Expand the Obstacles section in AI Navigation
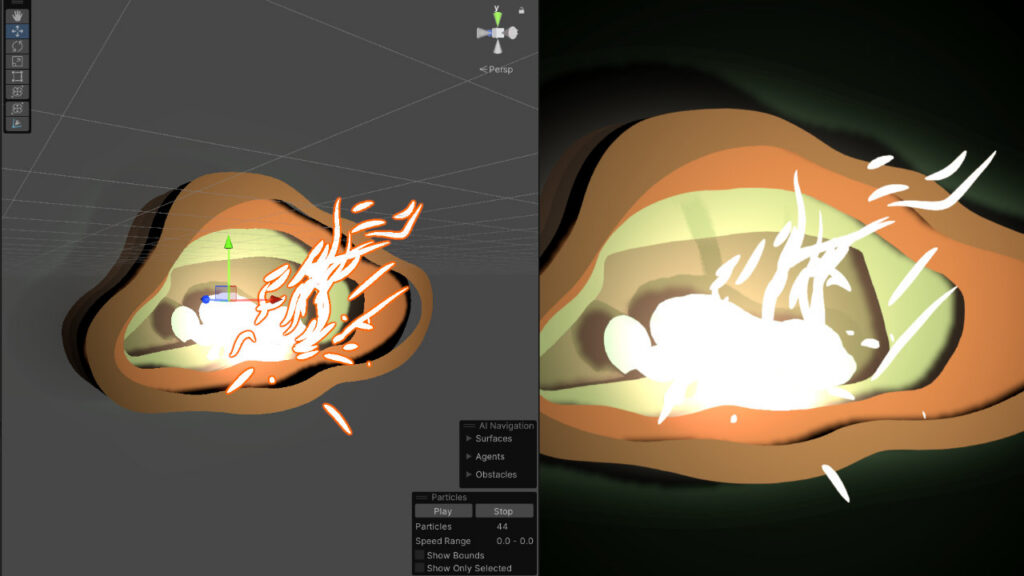Image resolution: width=1024 pixels, height=576 pixels. pos(469,474)
